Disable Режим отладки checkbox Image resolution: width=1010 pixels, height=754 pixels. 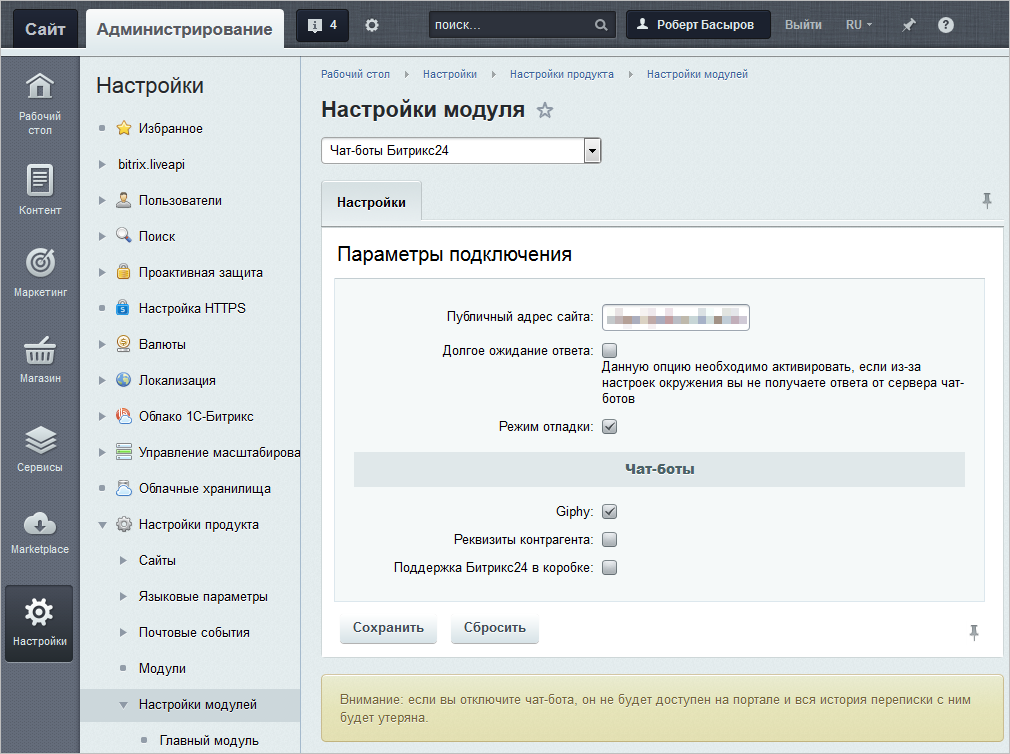tap(610, 427)
